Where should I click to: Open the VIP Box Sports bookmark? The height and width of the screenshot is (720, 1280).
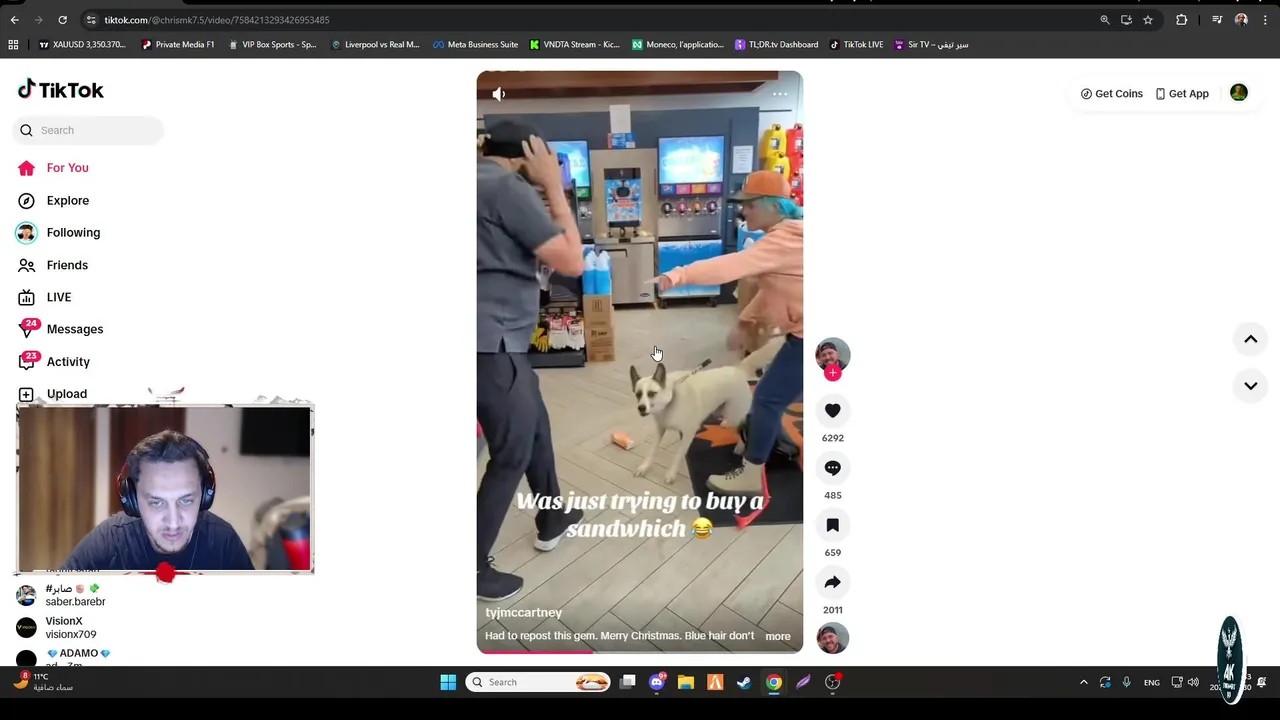coord(272,44)
